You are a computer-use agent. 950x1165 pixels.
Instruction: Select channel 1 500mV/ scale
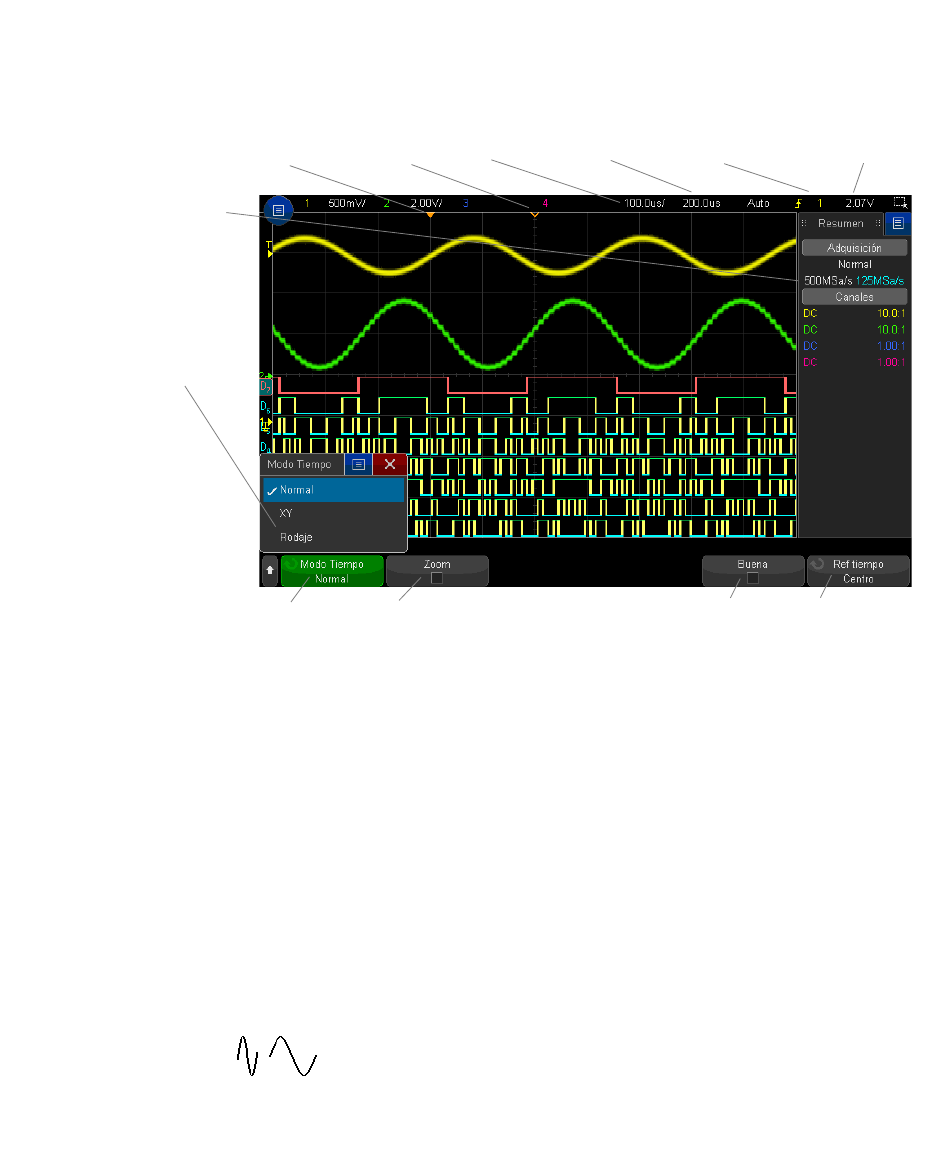pyautogui.click(x=346, y=203)
